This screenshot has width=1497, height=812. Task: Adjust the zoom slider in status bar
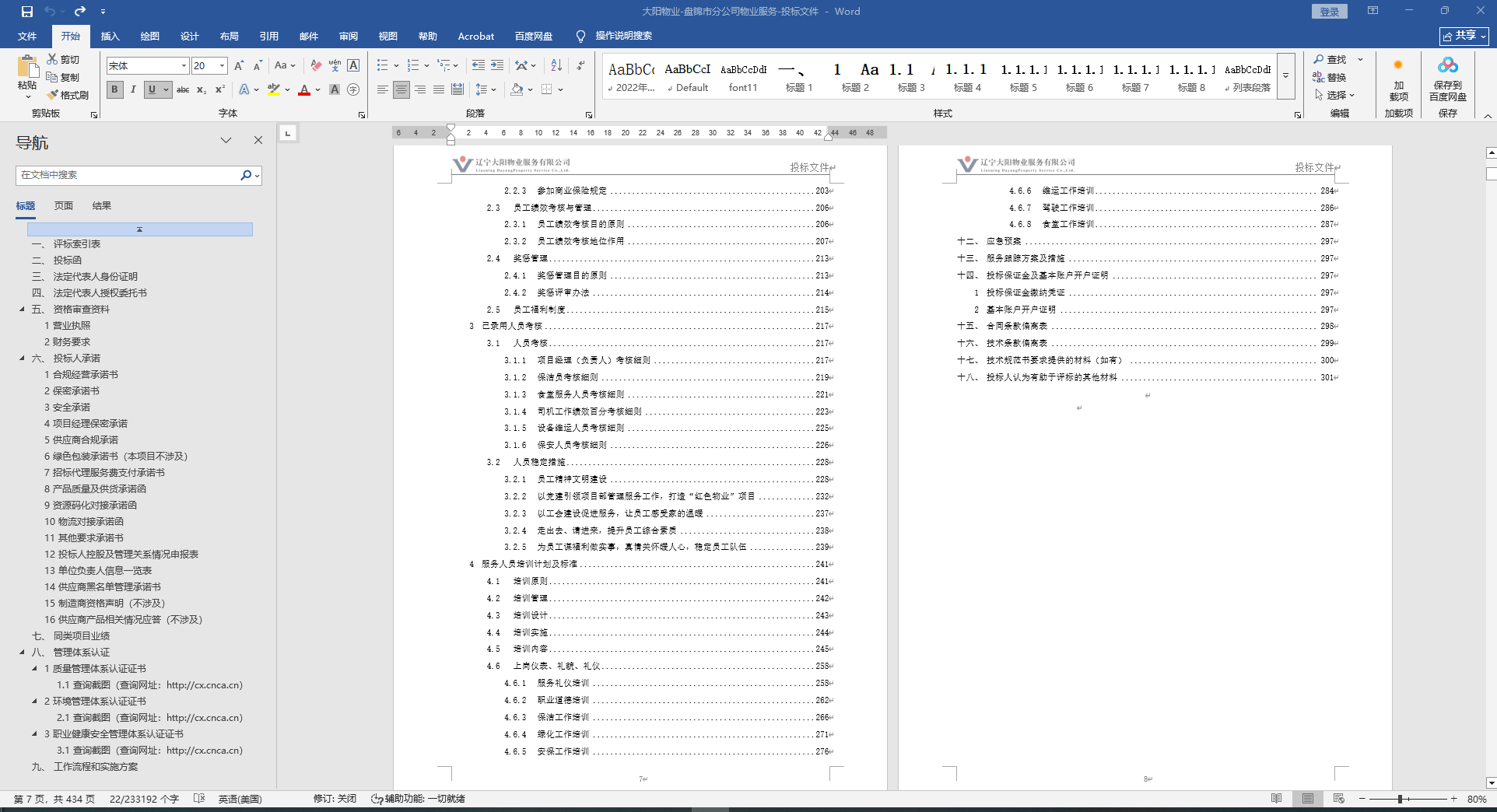tap(1400, 799)
